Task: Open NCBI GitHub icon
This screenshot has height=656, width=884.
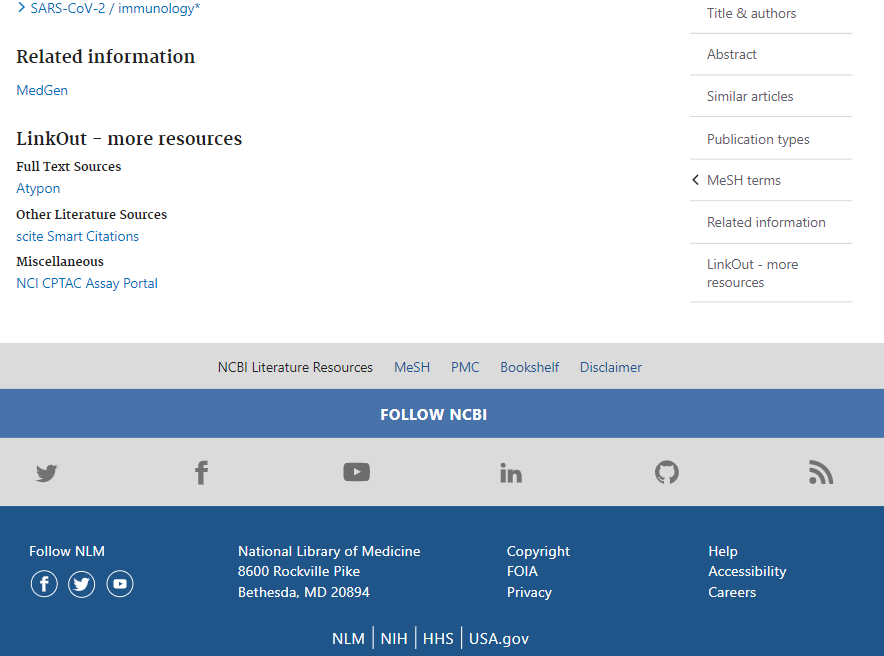Action: pyautogui.click(x=666, y=472)
